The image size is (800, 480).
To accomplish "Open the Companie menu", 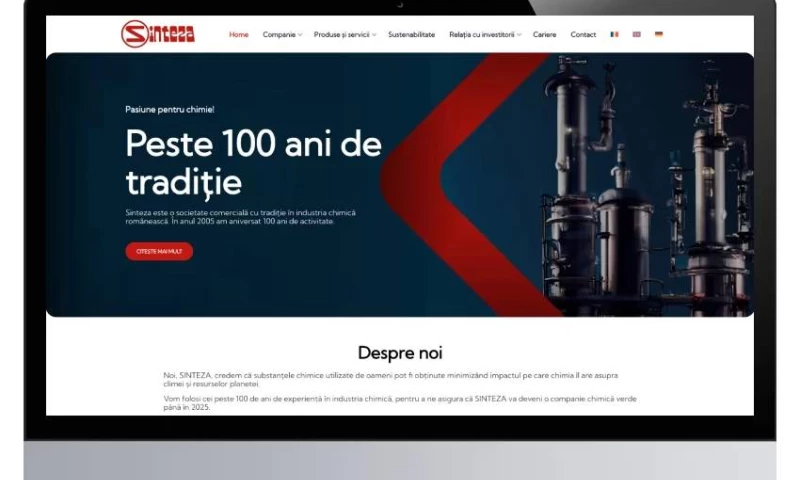I will pos(279,35).
